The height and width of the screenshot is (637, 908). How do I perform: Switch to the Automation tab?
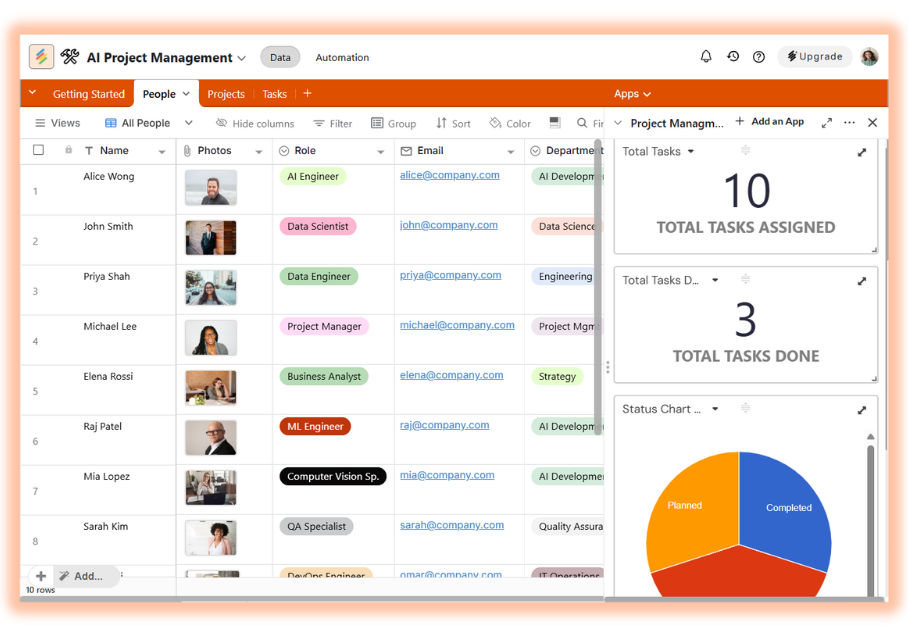[x=342, y=58]
